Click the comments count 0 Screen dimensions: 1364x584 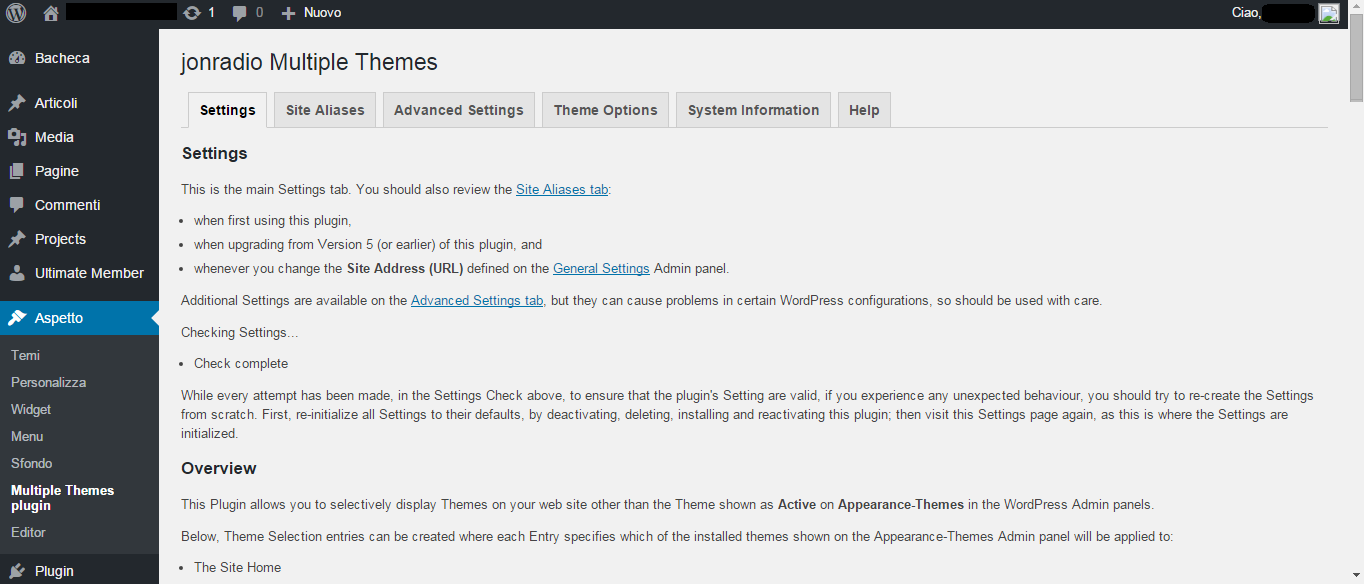pyautogui.click(x=260, y=13)
